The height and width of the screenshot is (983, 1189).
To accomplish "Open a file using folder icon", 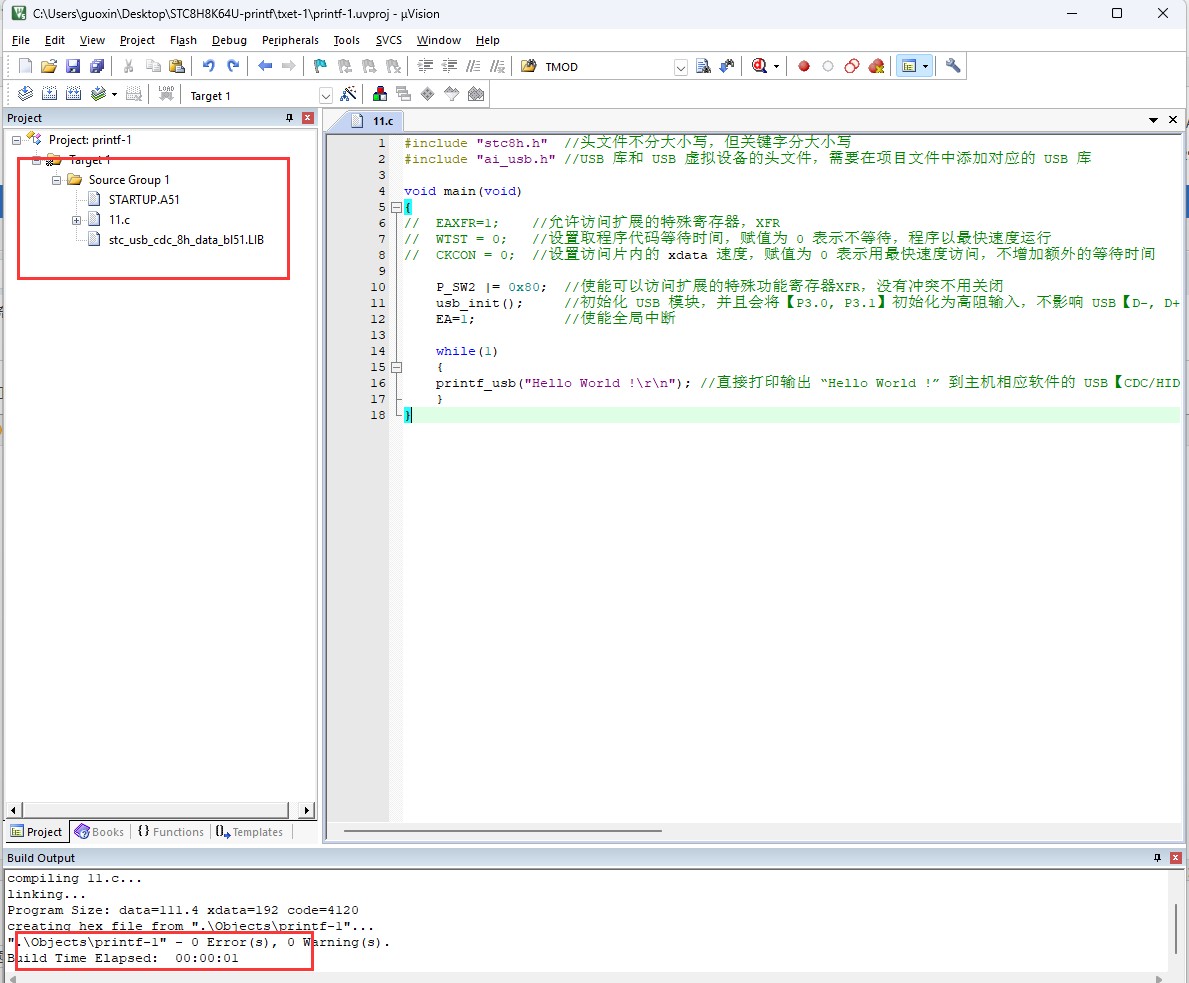I will click(x=49, y=66).
